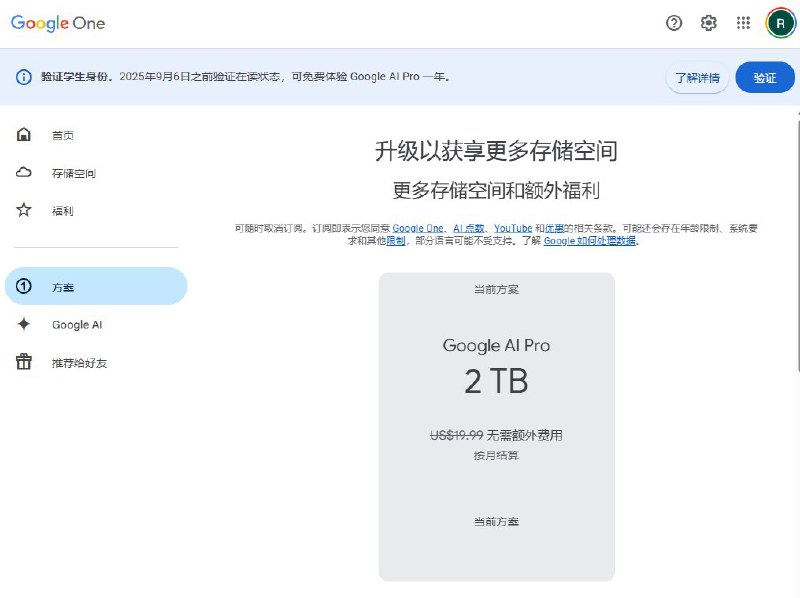Open the Google apps grid icon

click(742, 23)
